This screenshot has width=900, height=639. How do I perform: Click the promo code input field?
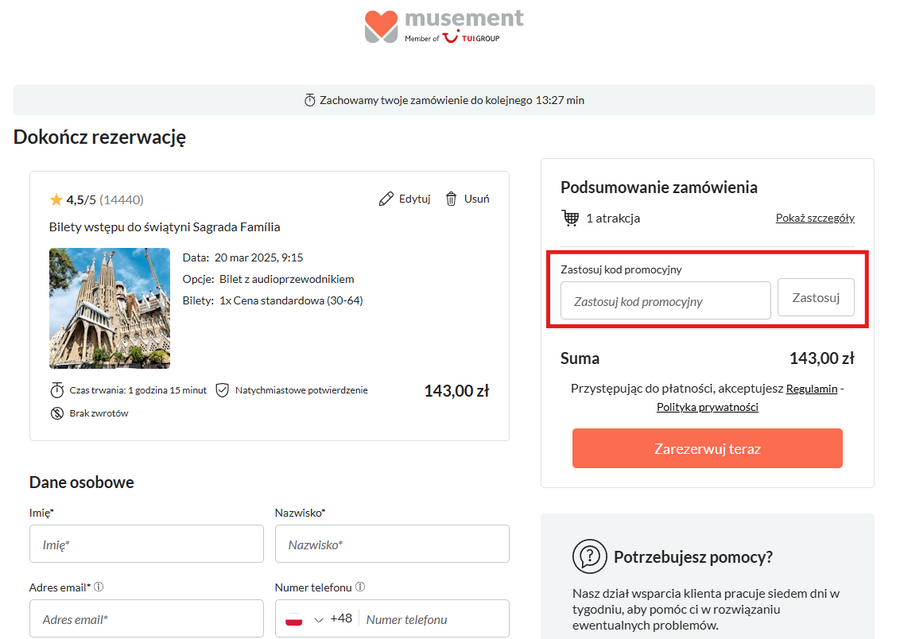pos(665,300)
